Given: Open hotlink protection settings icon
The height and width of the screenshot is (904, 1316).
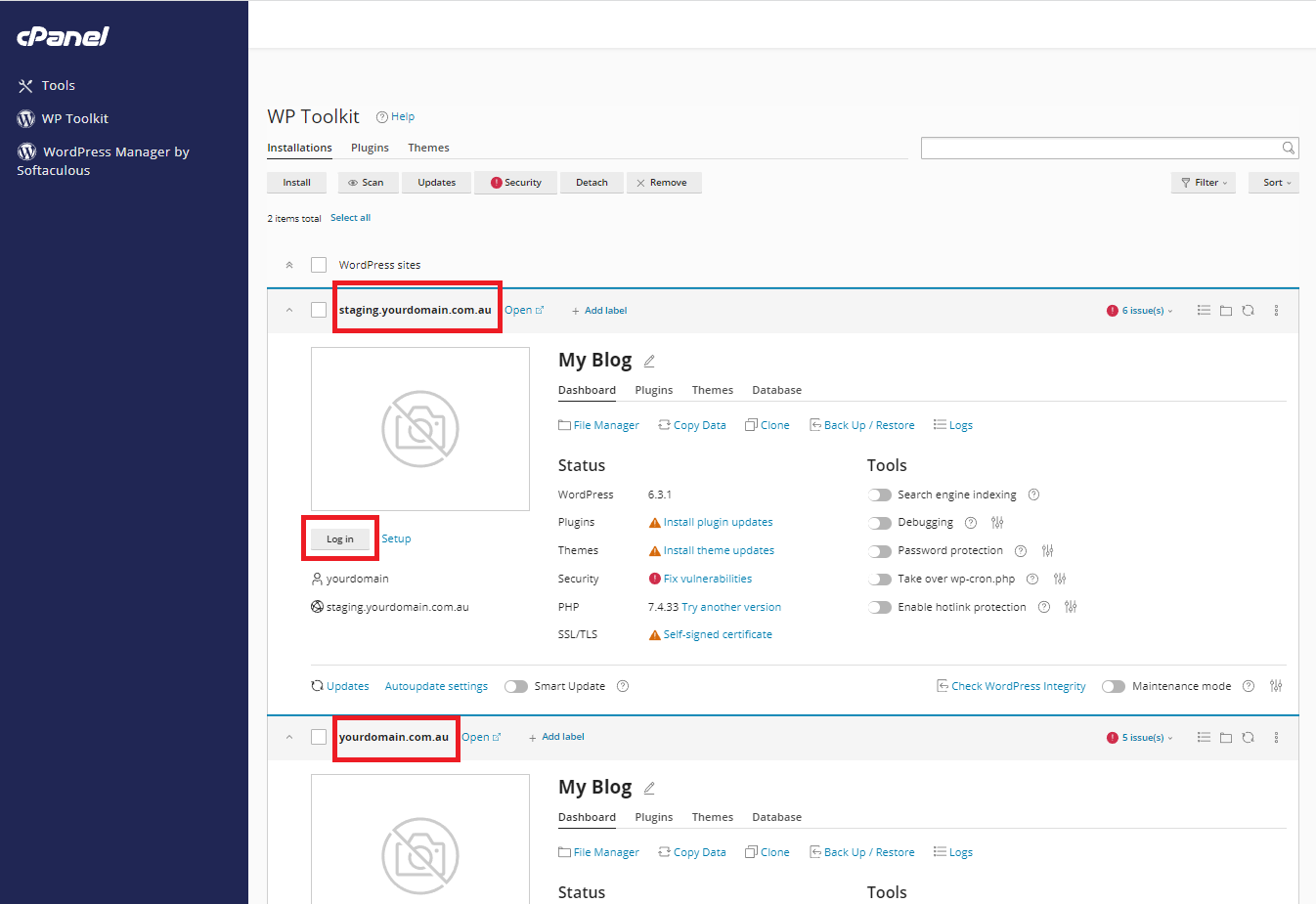Looking at the screenshot, I should 1071,608.
